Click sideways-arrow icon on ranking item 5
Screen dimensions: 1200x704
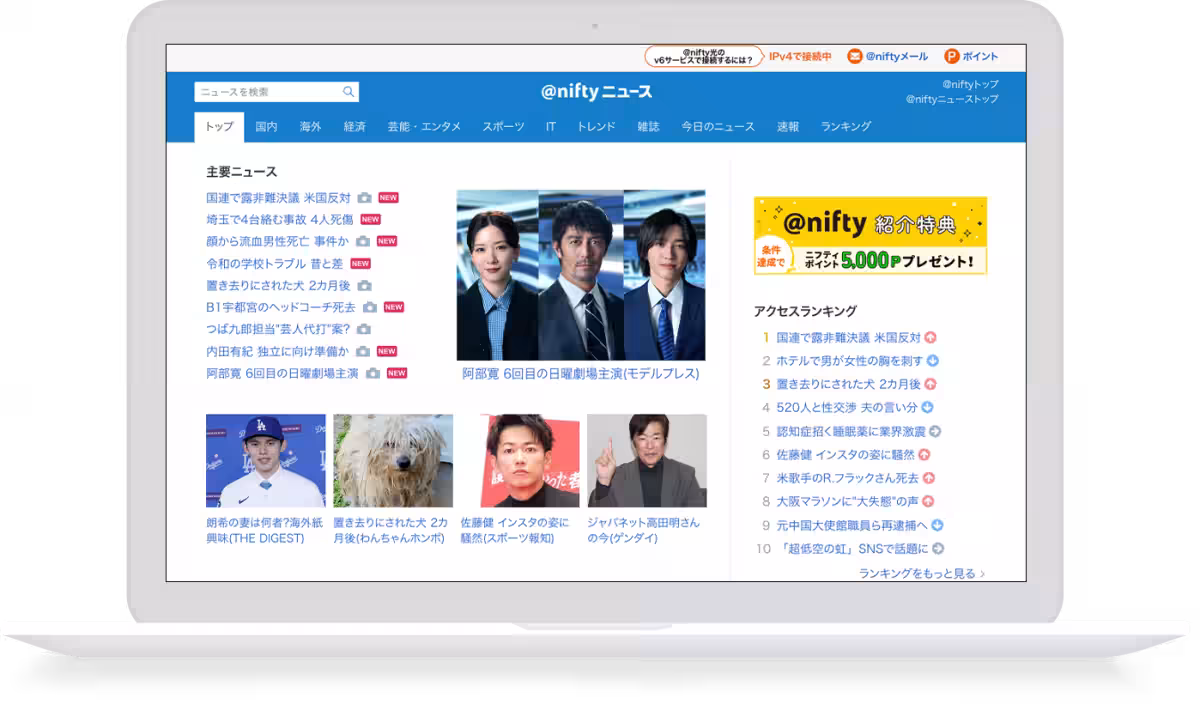[935, 432]
